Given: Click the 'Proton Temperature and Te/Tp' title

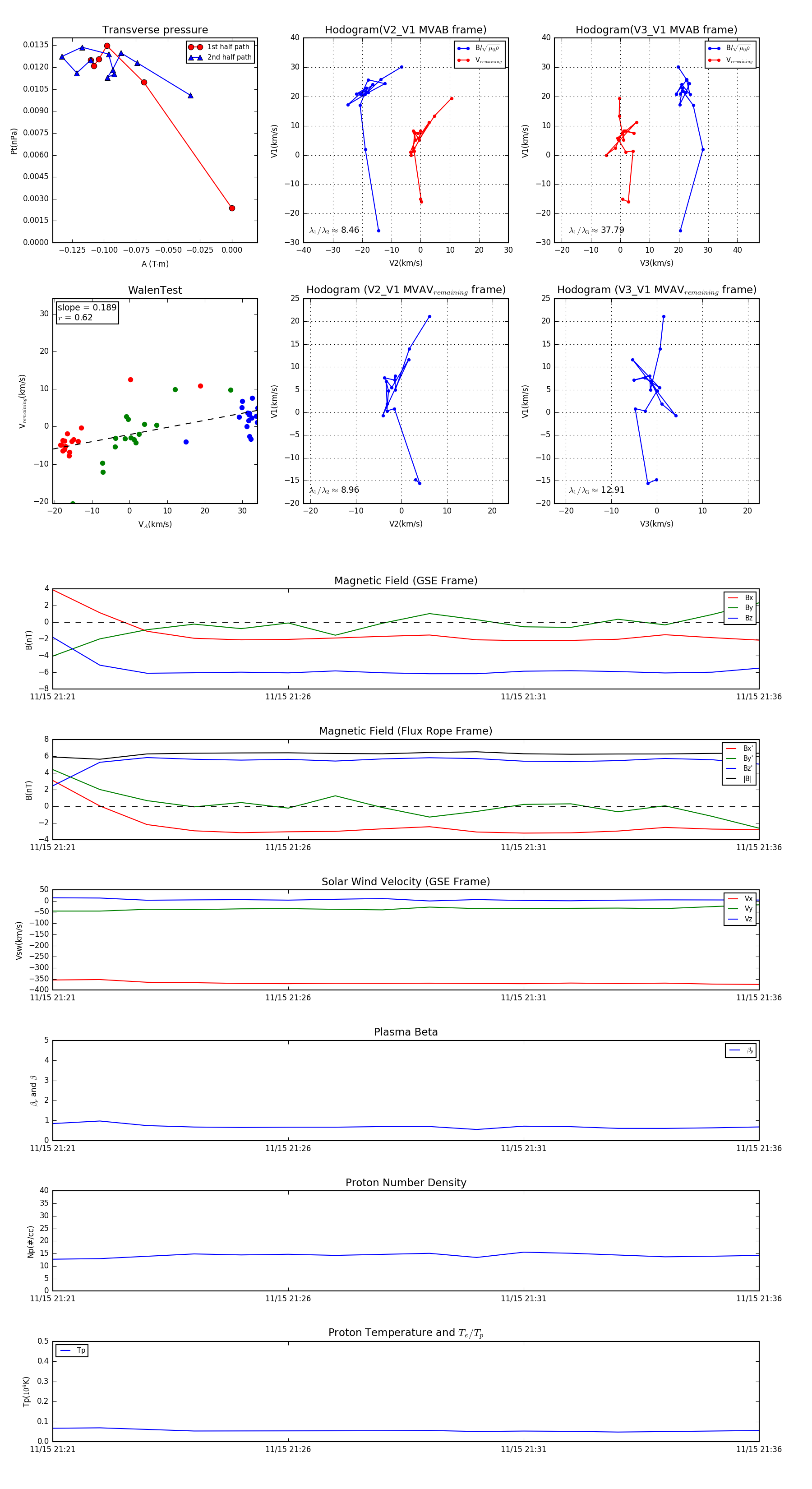Looking at the screenshot, I should click(x=406, y=1333).
